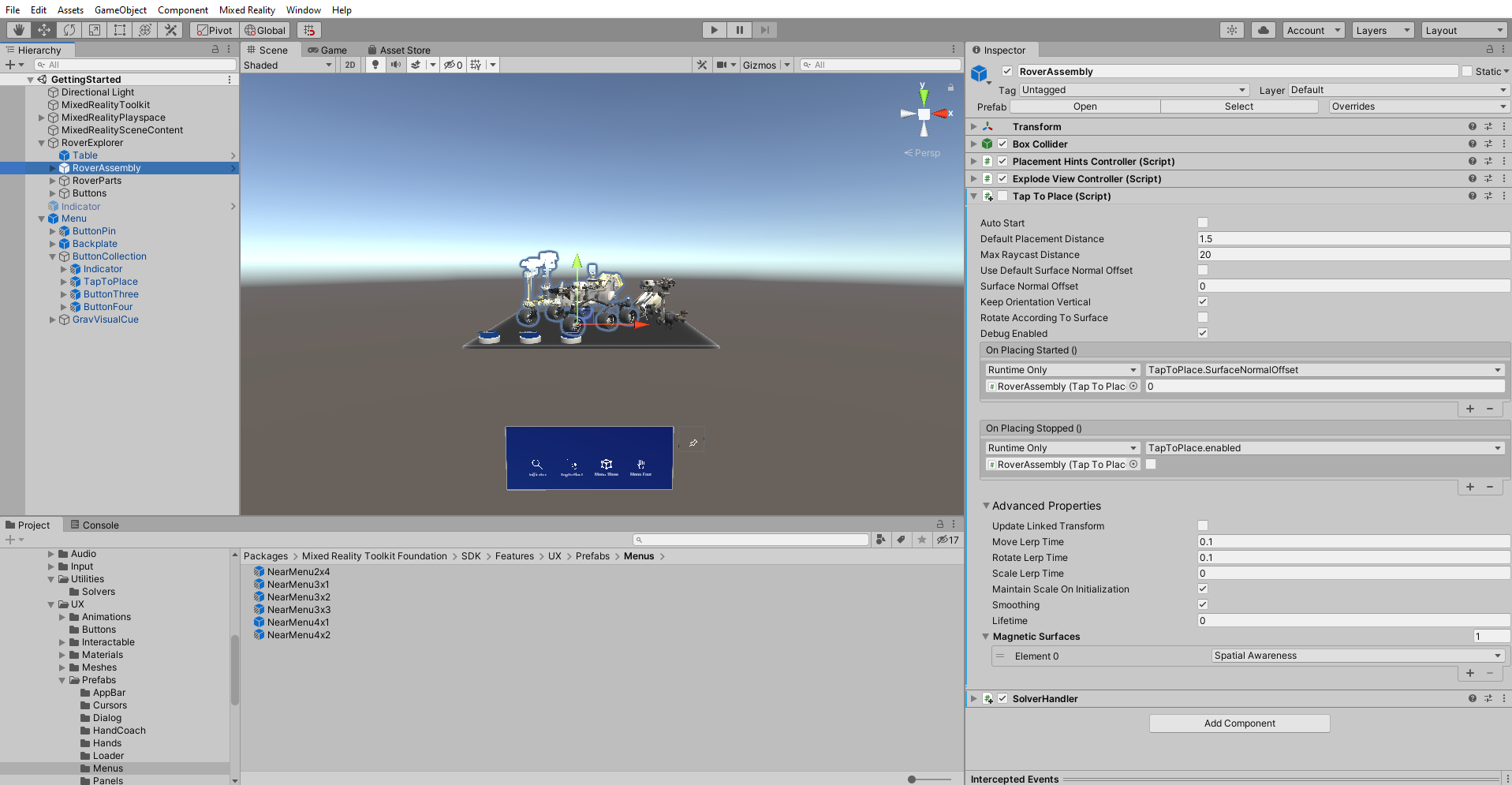Select the Rotate tool
The width and height of the screenshot is (1512, 785).
(x=69, y=30)
